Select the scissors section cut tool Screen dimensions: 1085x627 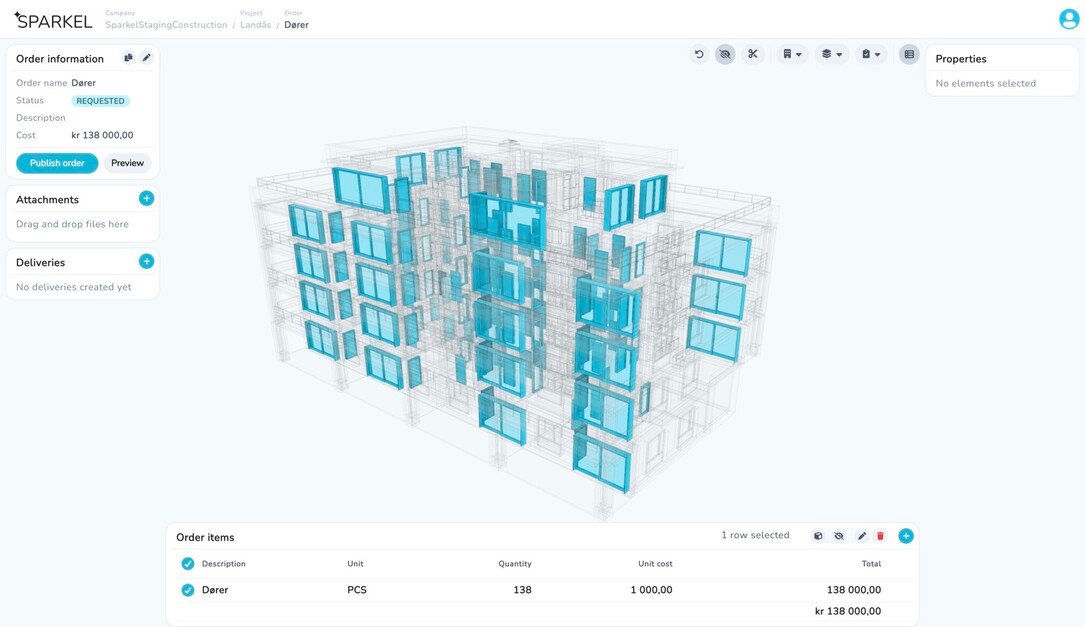pyautogui.click(x=753, y=54)
